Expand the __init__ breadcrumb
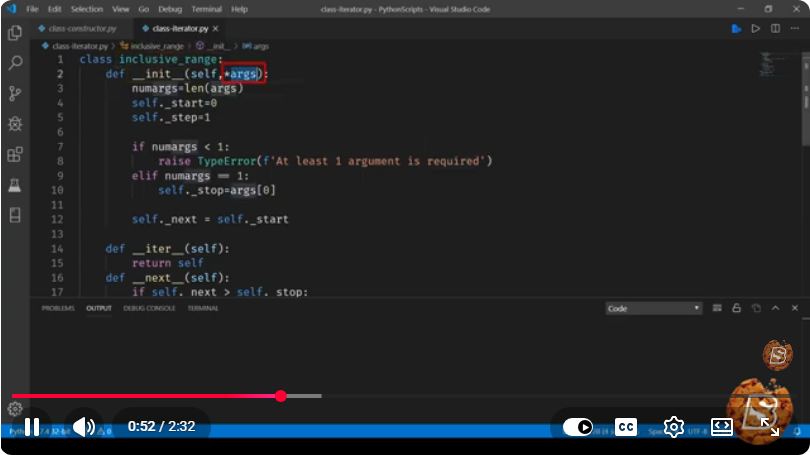810x455 pixels. point(213,46)
